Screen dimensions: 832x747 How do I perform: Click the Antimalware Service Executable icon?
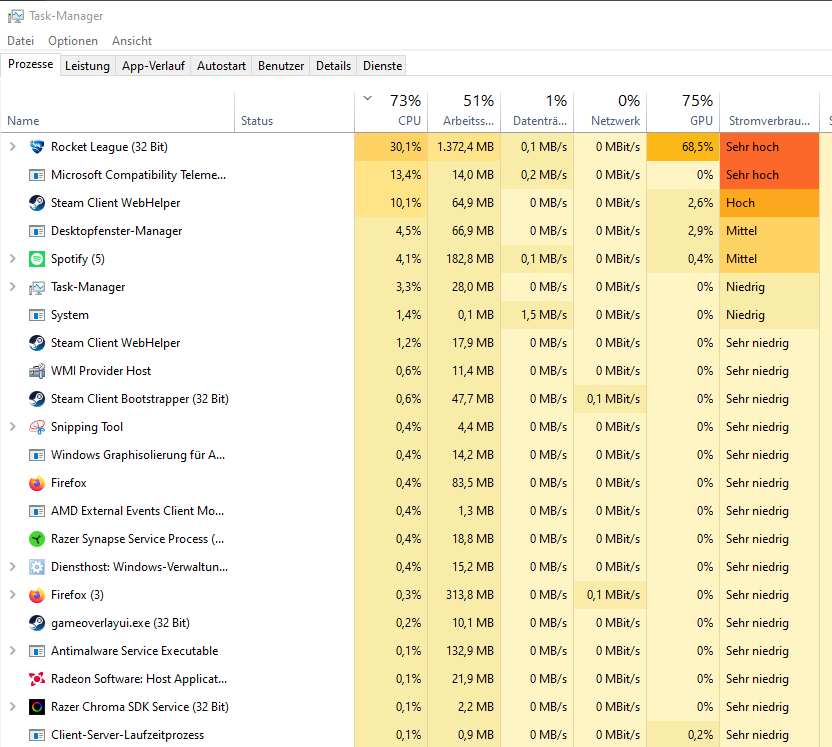tap(37, 651)
